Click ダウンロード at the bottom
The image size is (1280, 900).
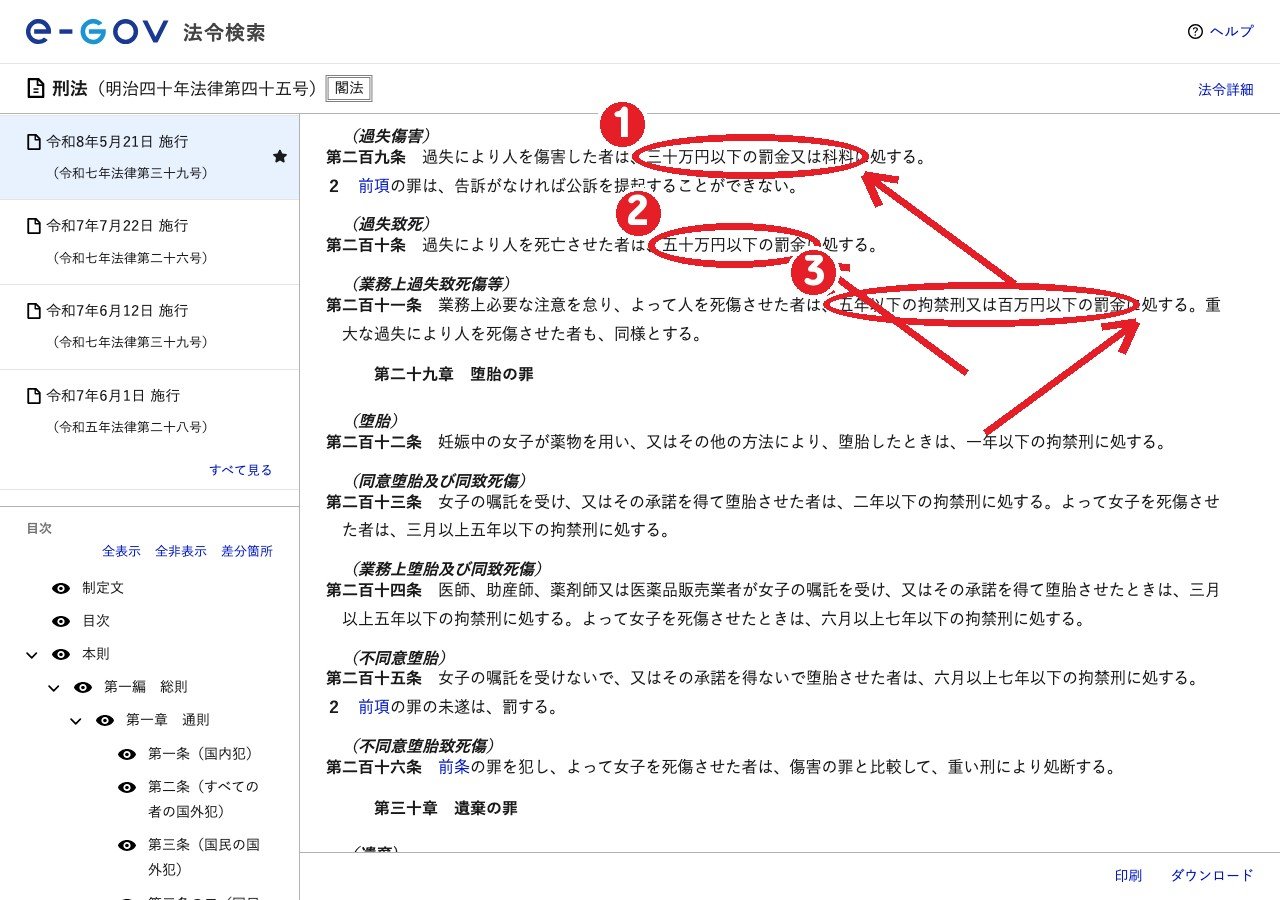pyautogui.click(x=1211, y=876)
